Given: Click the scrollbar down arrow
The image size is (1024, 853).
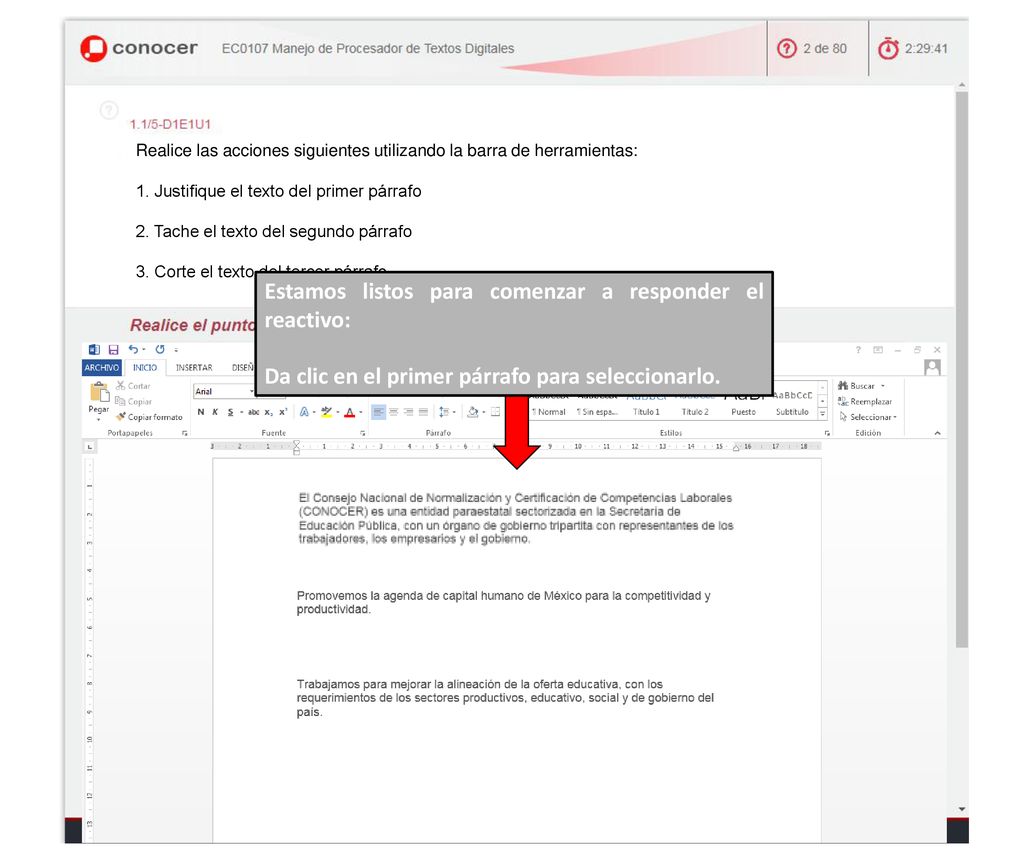Looking at the screenshot, I should pos(962,809).
